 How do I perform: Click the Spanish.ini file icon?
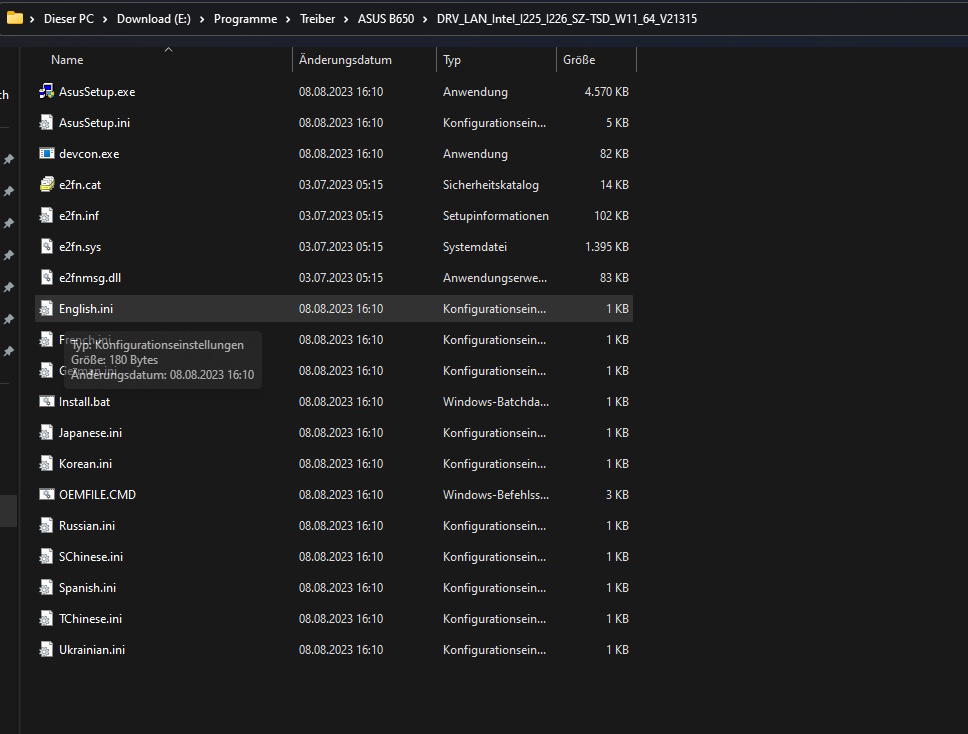coord(46,587)
